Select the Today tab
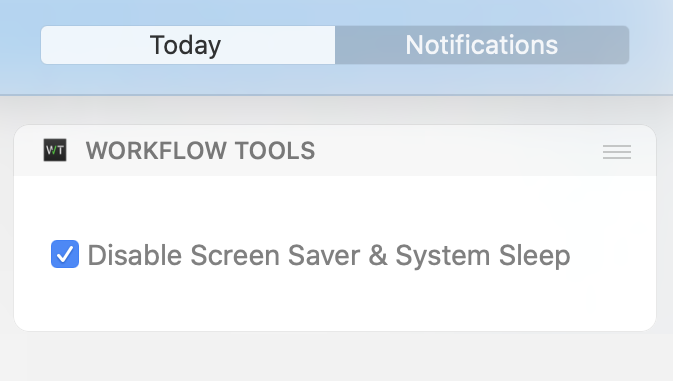673x381 pixels. 188,45
